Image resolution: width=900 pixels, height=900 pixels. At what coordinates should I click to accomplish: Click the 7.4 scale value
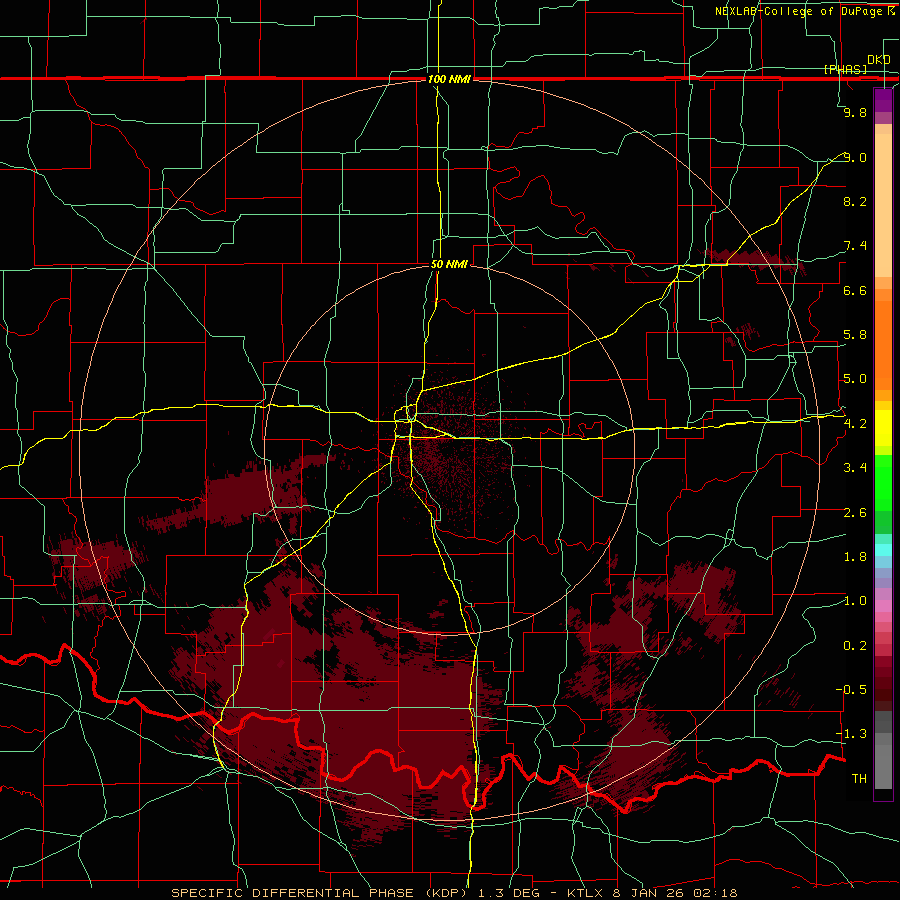pos(855,246)
